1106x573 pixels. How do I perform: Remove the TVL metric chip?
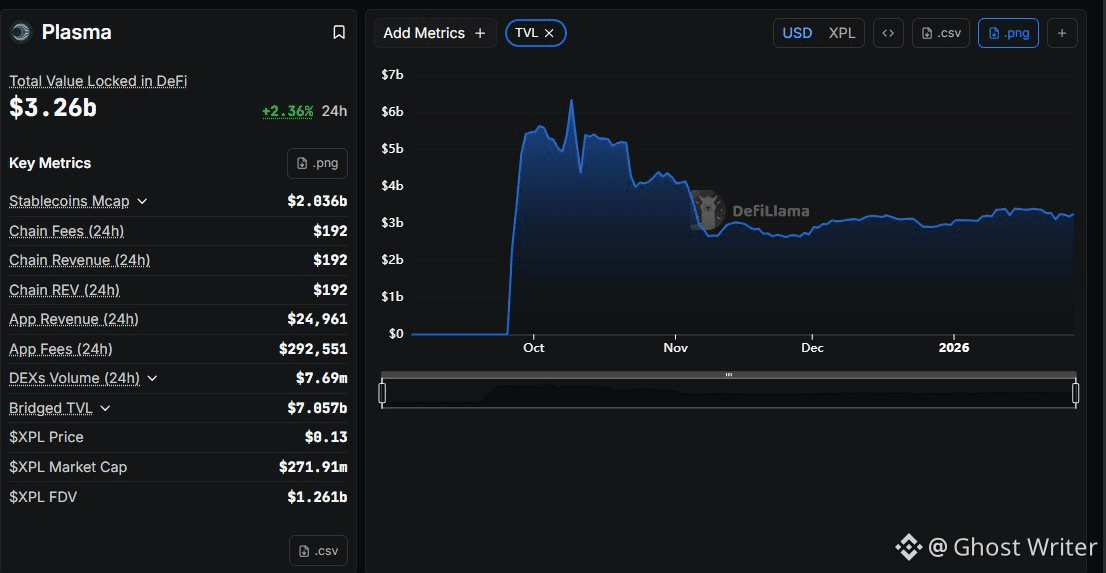(549, 33)
